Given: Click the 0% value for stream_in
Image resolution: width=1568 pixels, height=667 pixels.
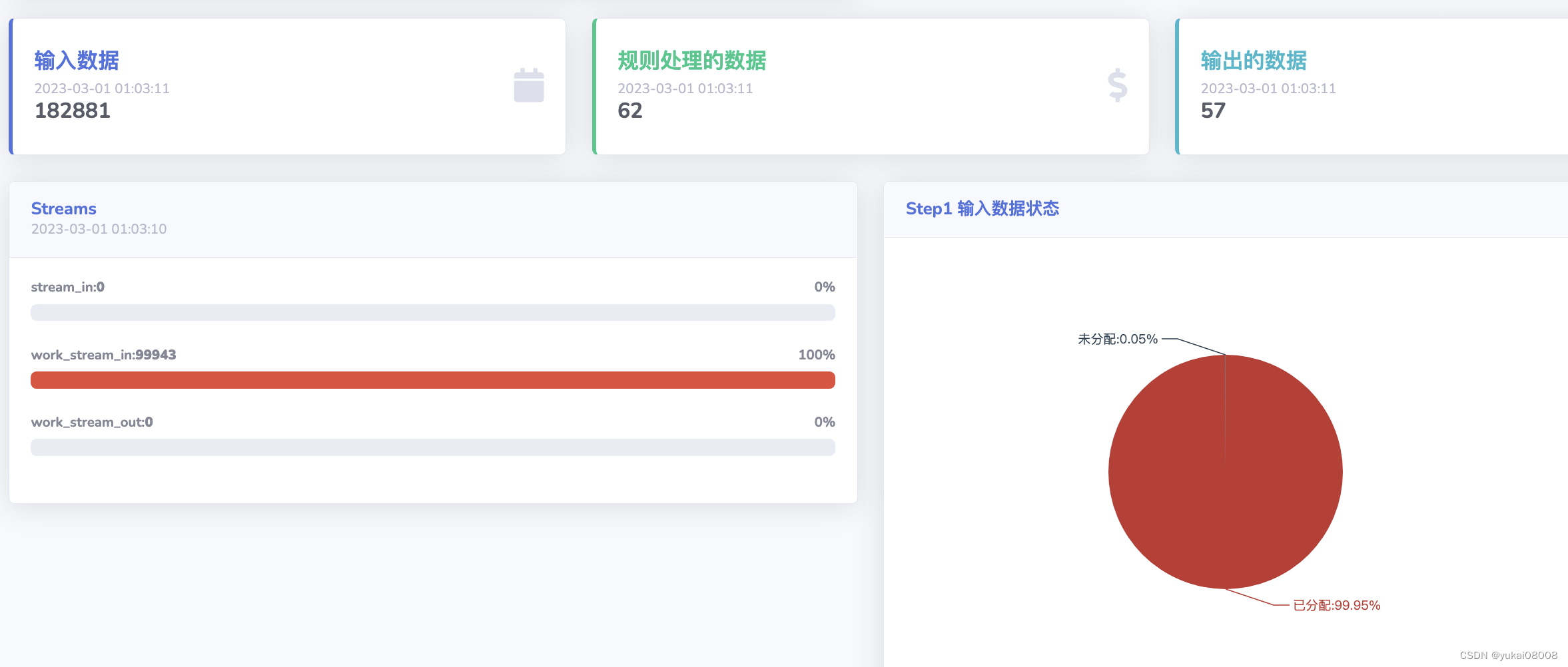Looking at the screenshot, I should point(825,287).
